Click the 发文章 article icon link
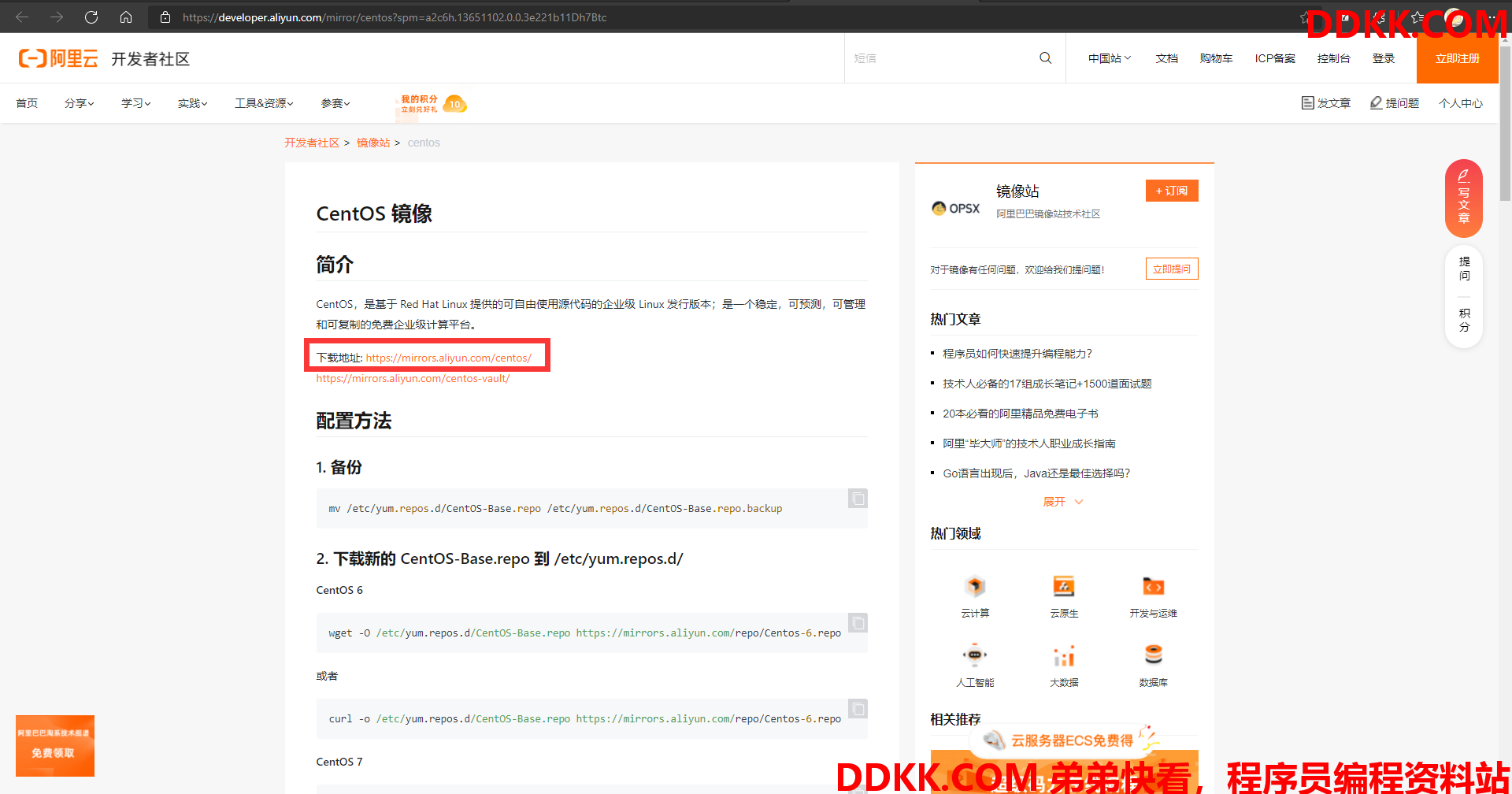Screen dimensions: 1512x794 [1325, 103]
